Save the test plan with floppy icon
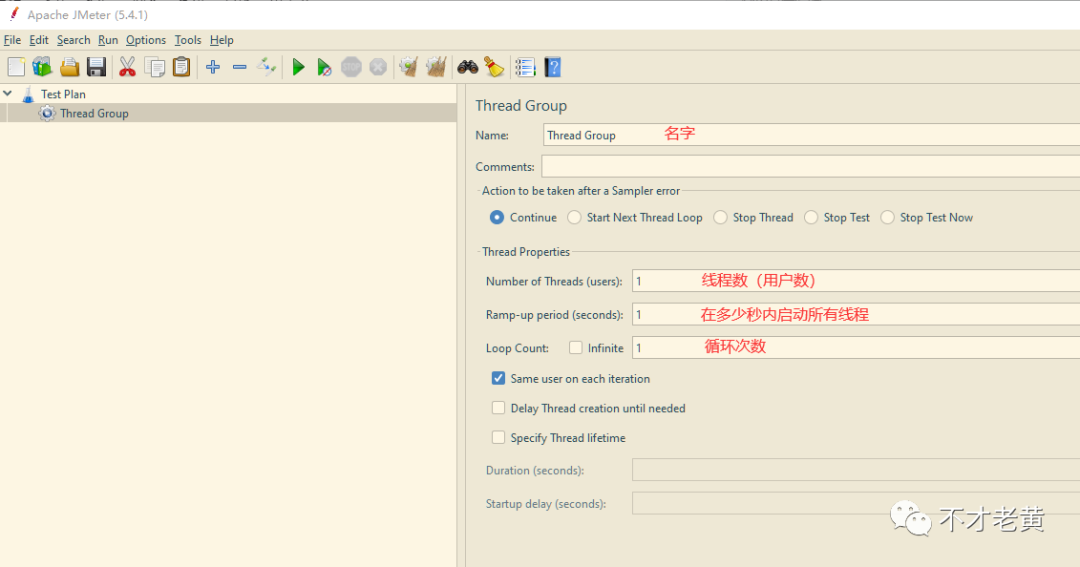This screenshot has width=1080, height=567. coord(96,67)
